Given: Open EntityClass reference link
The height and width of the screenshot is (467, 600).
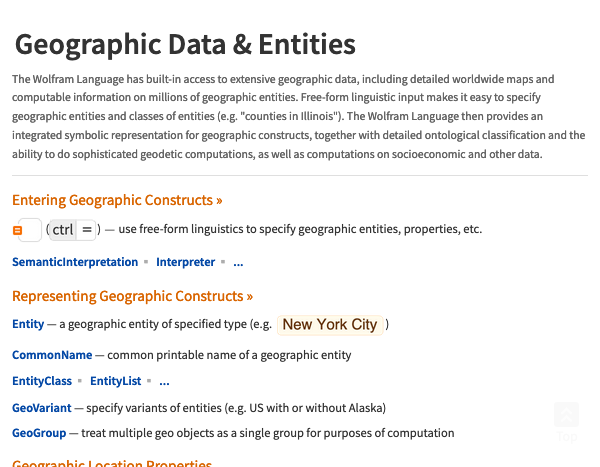Looking at the screenshot, I should click(42, 381).
